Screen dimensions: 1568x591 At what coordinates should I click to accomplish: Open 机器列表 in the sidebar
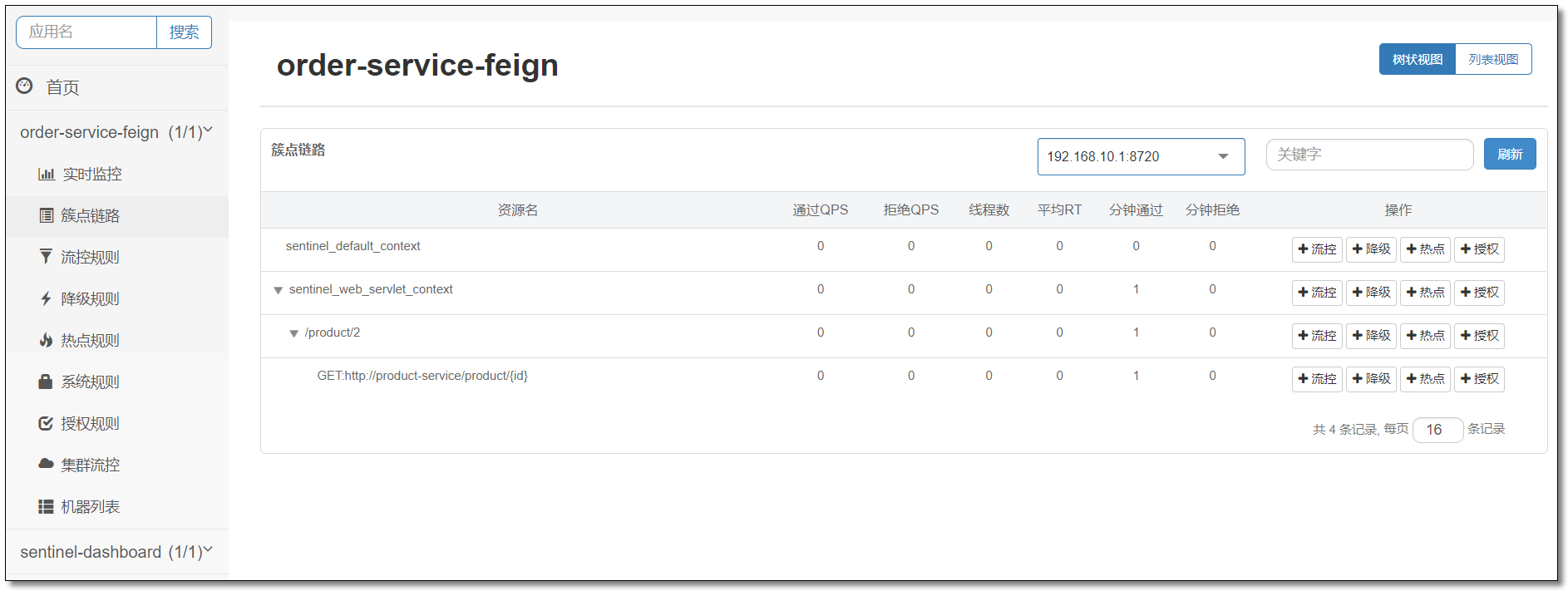click(x=90, y=506)
